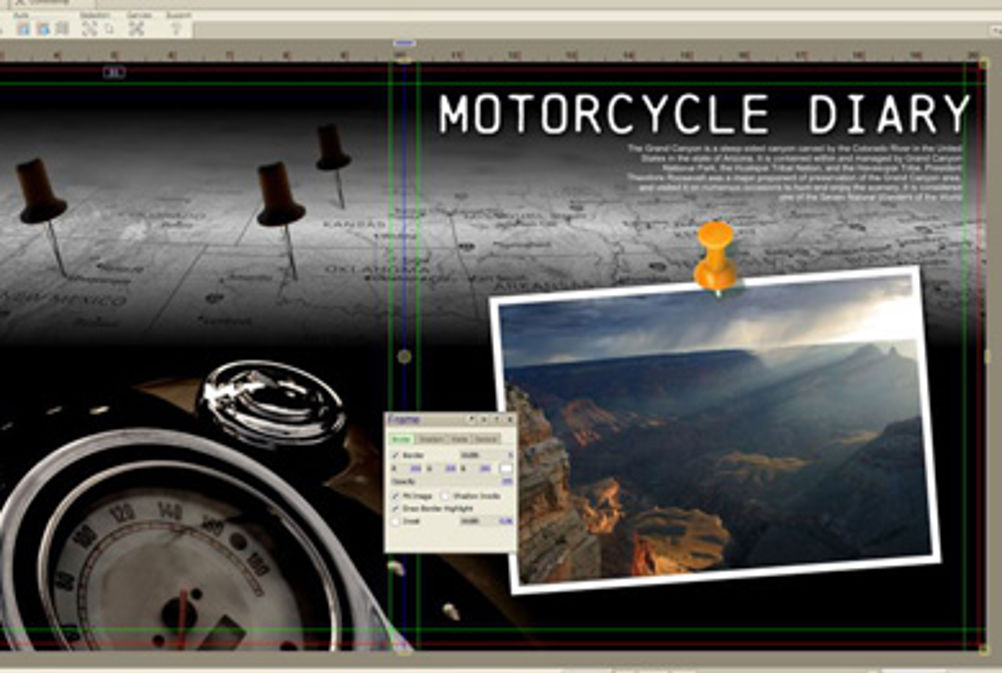The image size is (1002, 673).
Task: Close the Frame panel
Action: coord(510,419)
